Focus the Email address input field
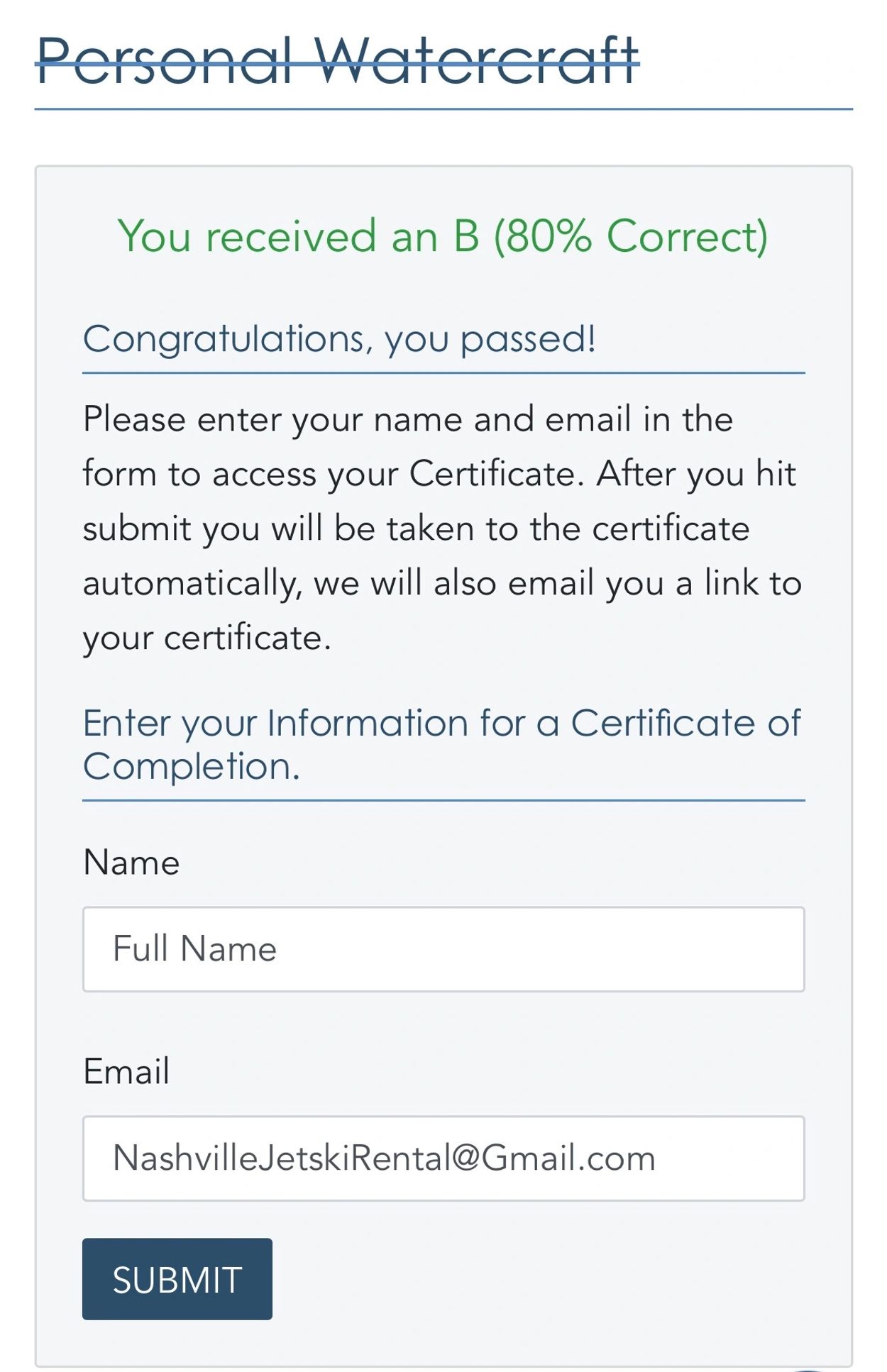This screenshot has height=1372, width=887. click(443, 1158)
